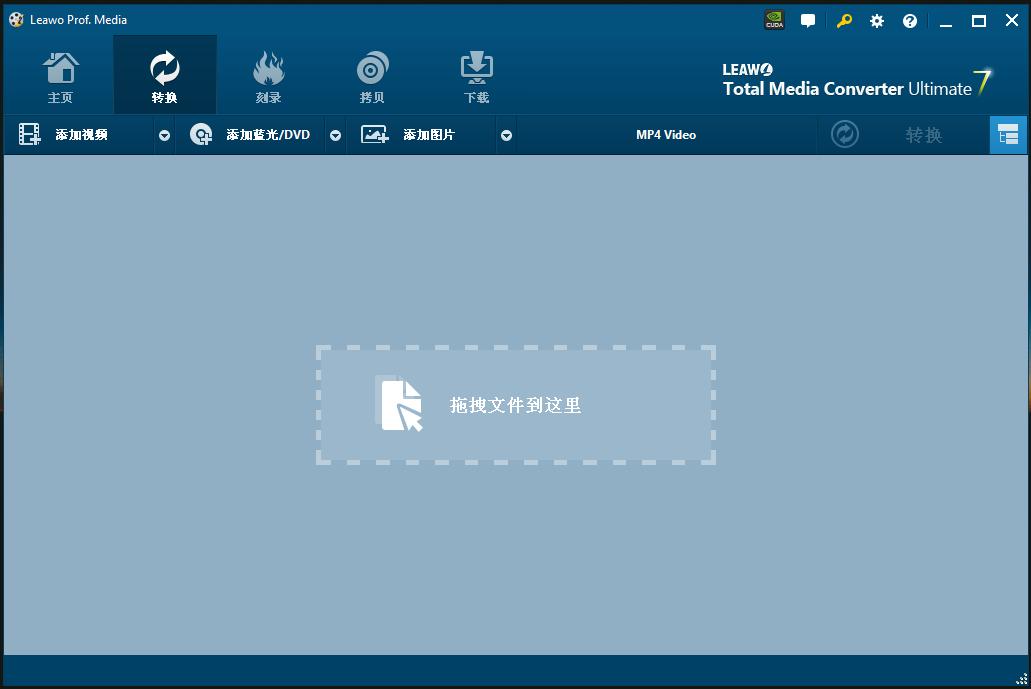
Task: Click the NVIDIA CUDA acceleration icon
Action: 774,21
